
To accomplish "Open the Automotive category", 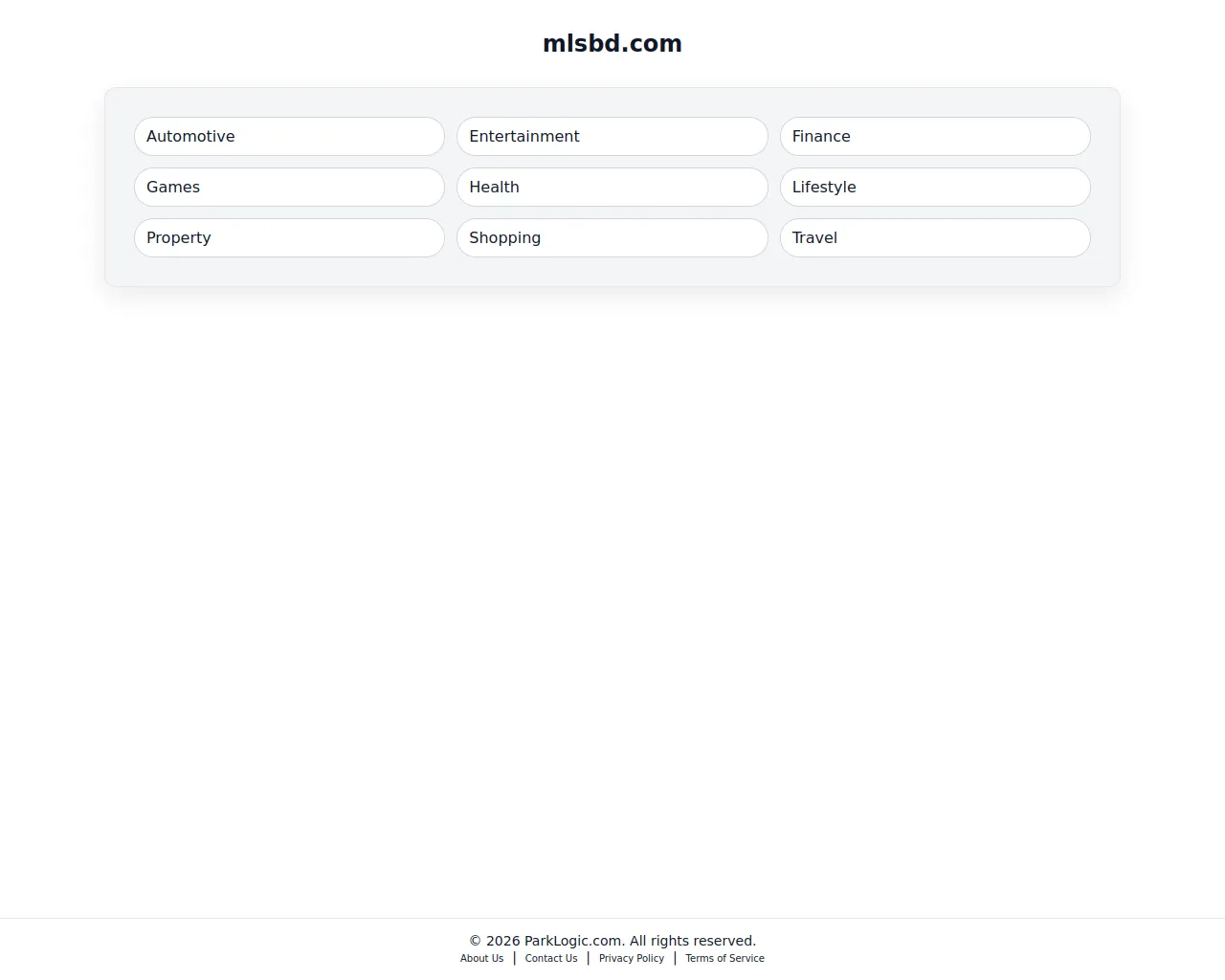I will coord(288,136).
